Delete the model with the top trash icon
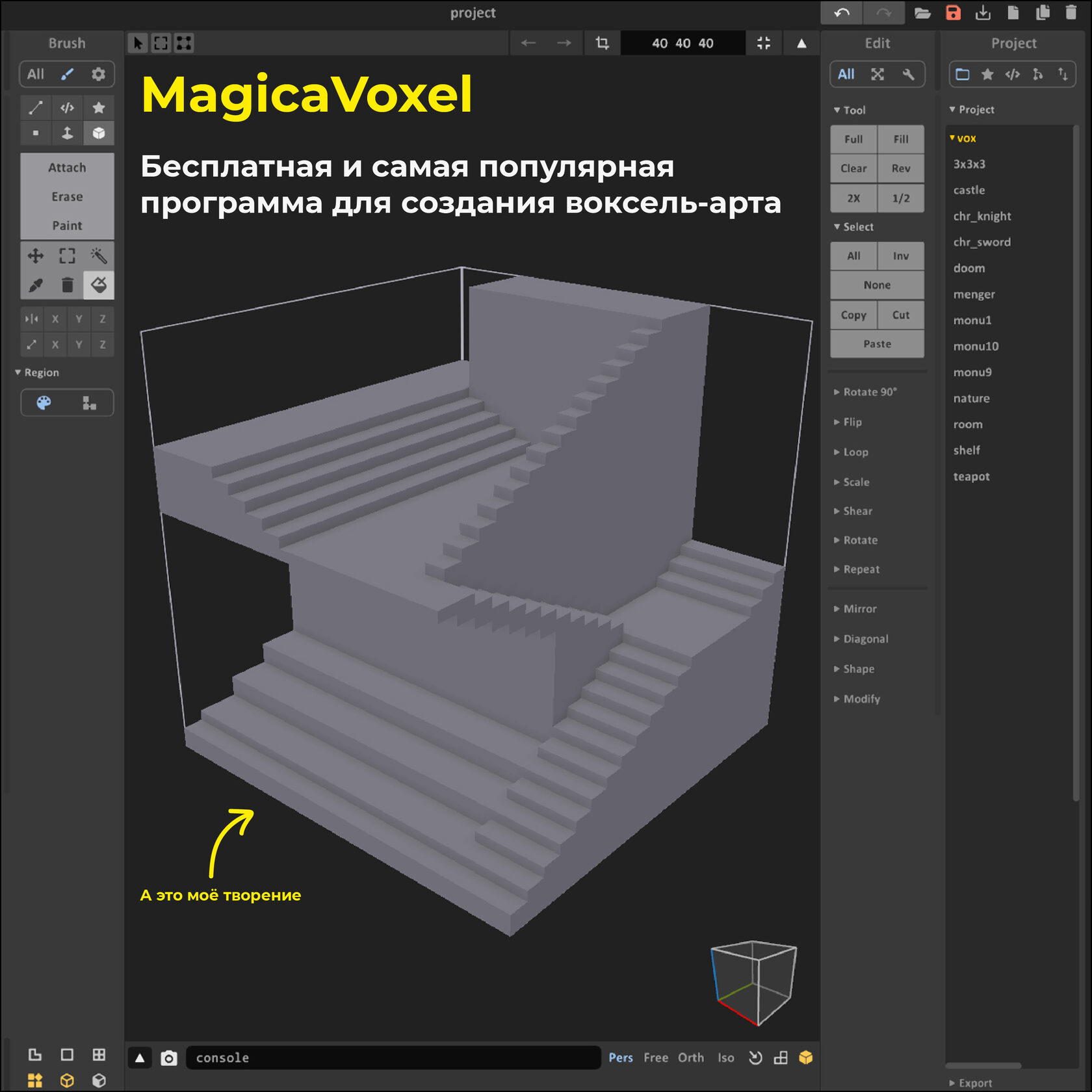The image size is (1092, 1092). click(x=1071, y=13)
